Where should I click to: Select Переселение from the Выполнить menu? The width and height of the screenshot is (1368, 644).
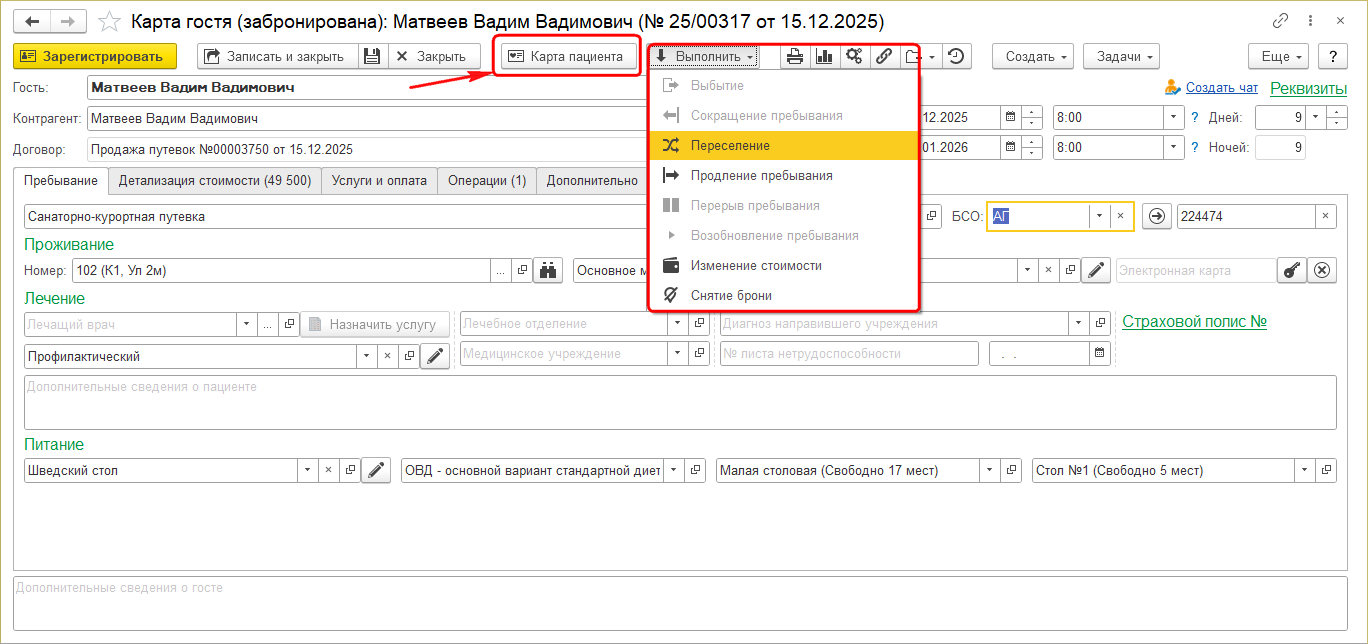pyautogui.click(x=730, y=146)
